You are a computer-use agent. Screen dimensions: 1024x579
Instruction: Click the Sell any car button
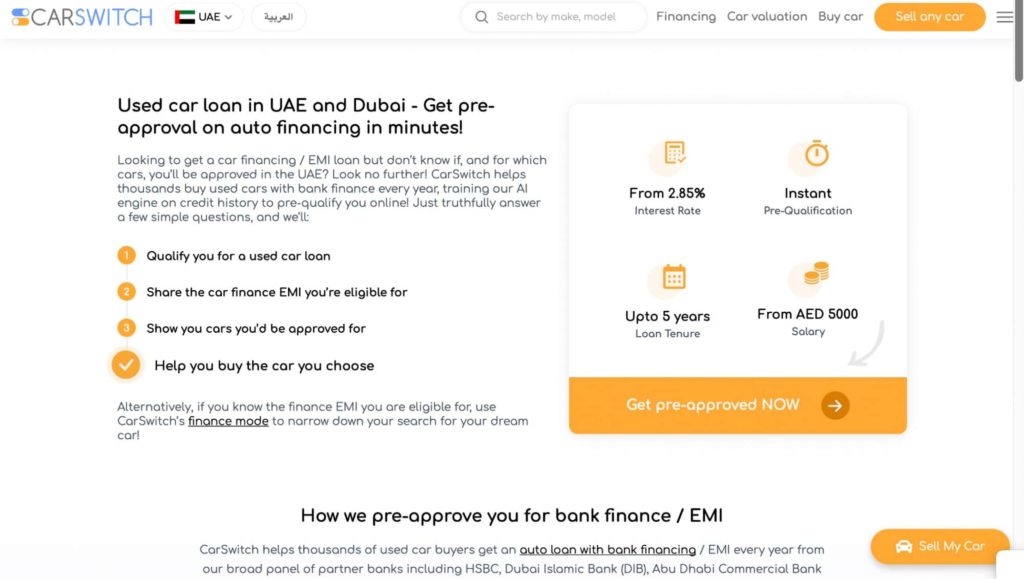pyautogui.click(x=929, y=17)
